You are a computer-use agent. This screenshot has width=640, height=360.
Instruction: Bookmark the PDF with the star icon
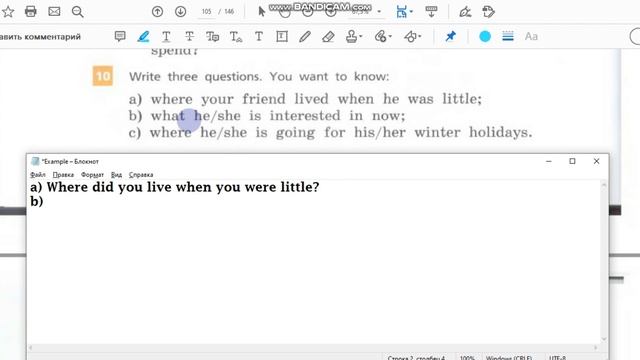tap(8, 11)
